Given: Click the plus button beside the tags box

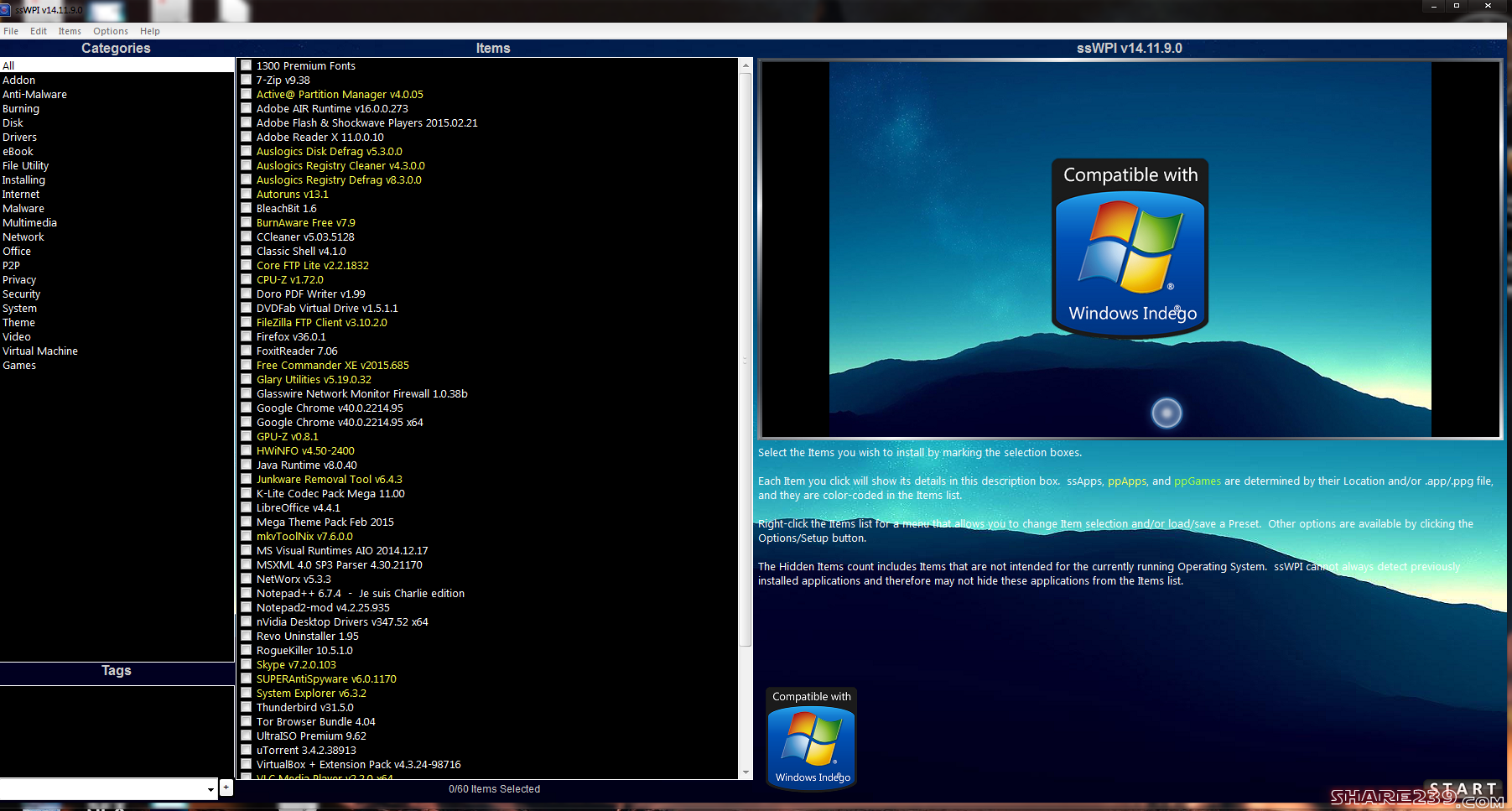Looking at the screenshot, I should (x=226, y=788).
